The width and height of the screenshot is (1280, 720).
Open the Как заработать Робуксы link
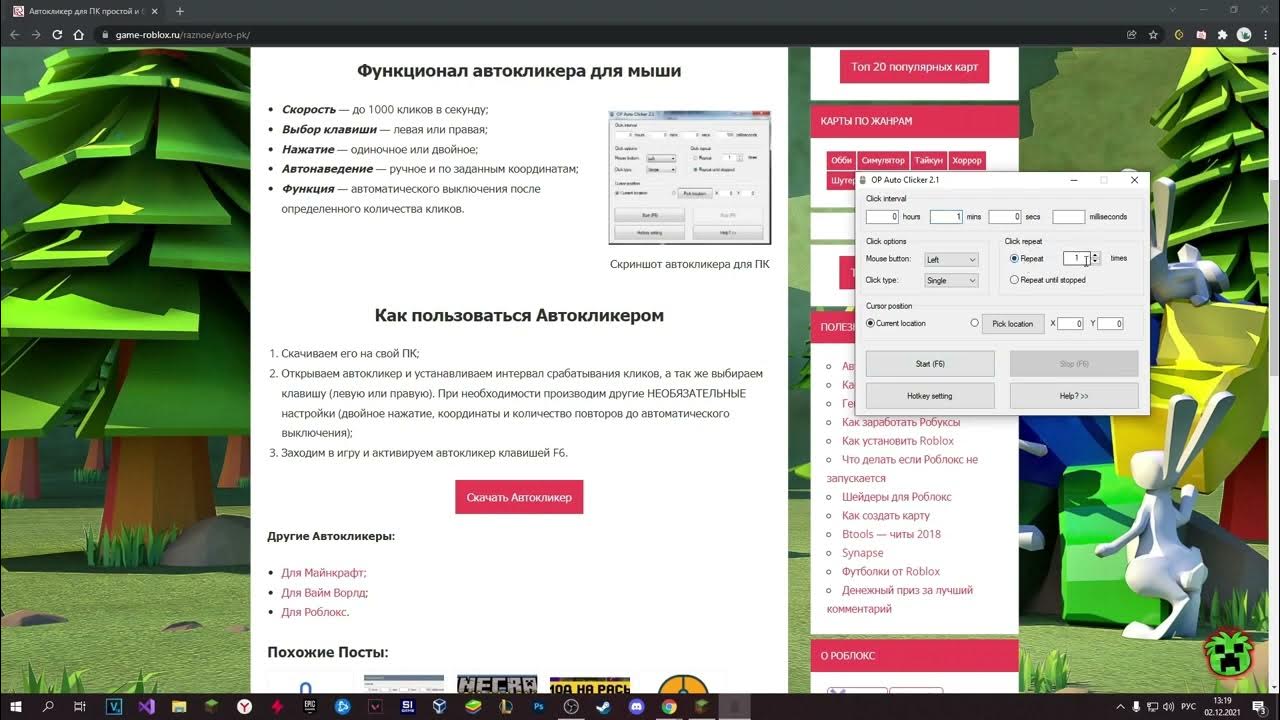pyautogui.click(x=901, y=422)
